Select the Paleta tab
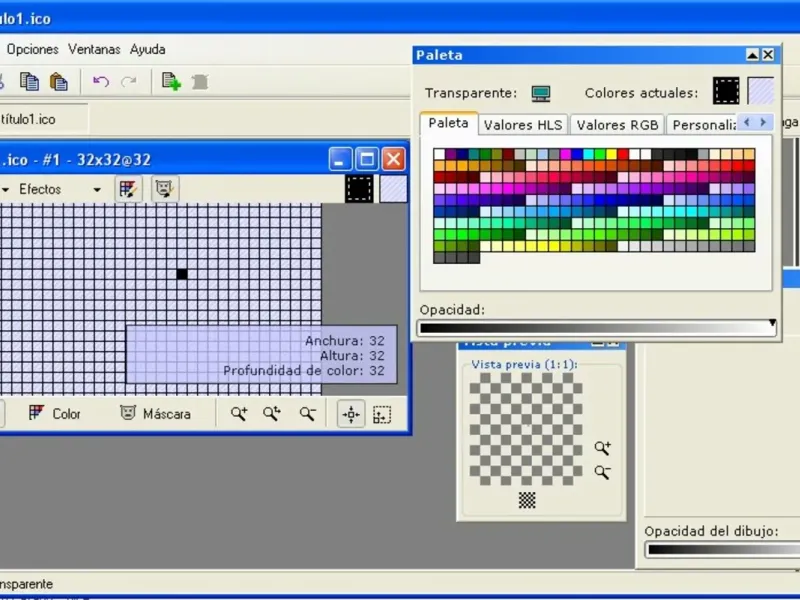Image resolution: width=800 pixels, height=600 pixels. pyautogui.click(x=448, y=123)
